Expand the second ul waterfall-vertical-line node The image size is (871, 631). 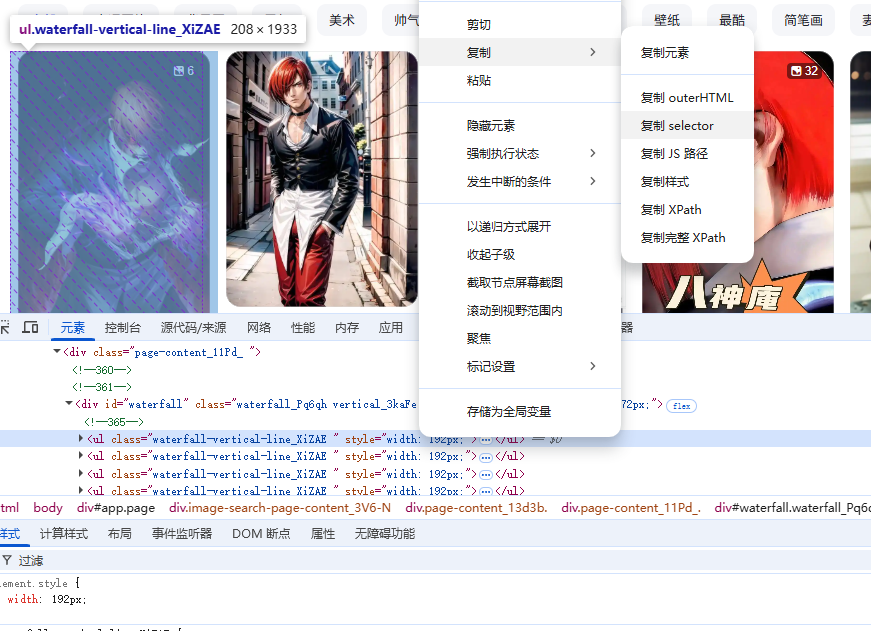point(81,456)
